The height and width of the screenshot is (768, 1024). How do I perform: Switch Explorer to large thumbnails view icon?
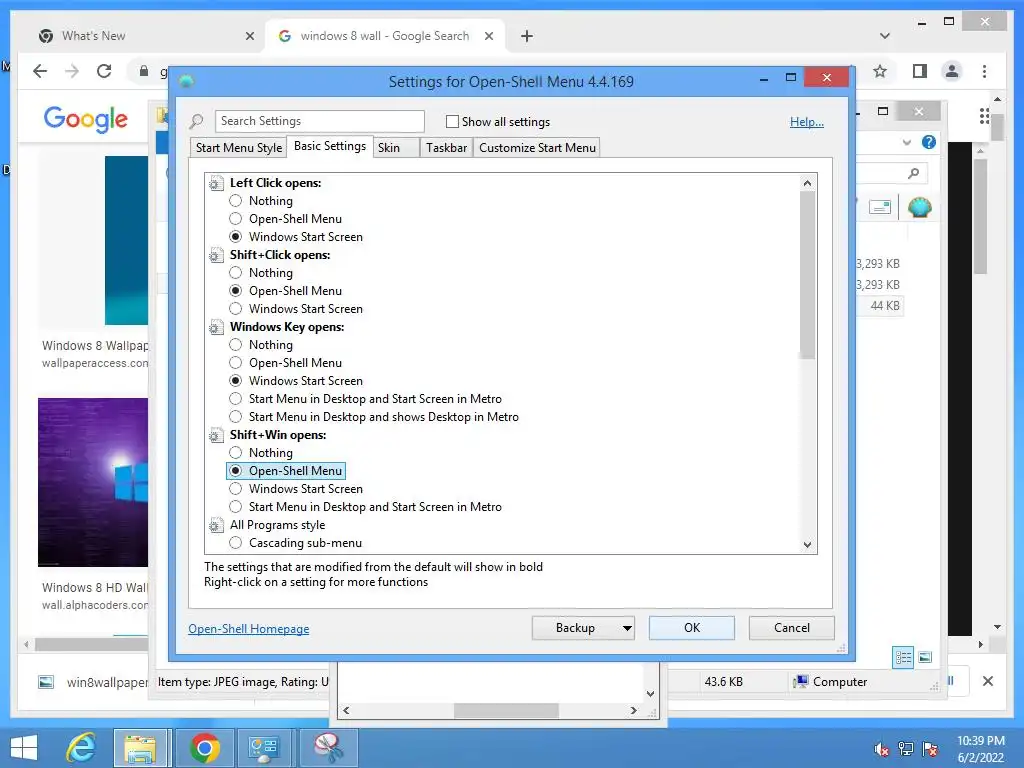(925, 657)
